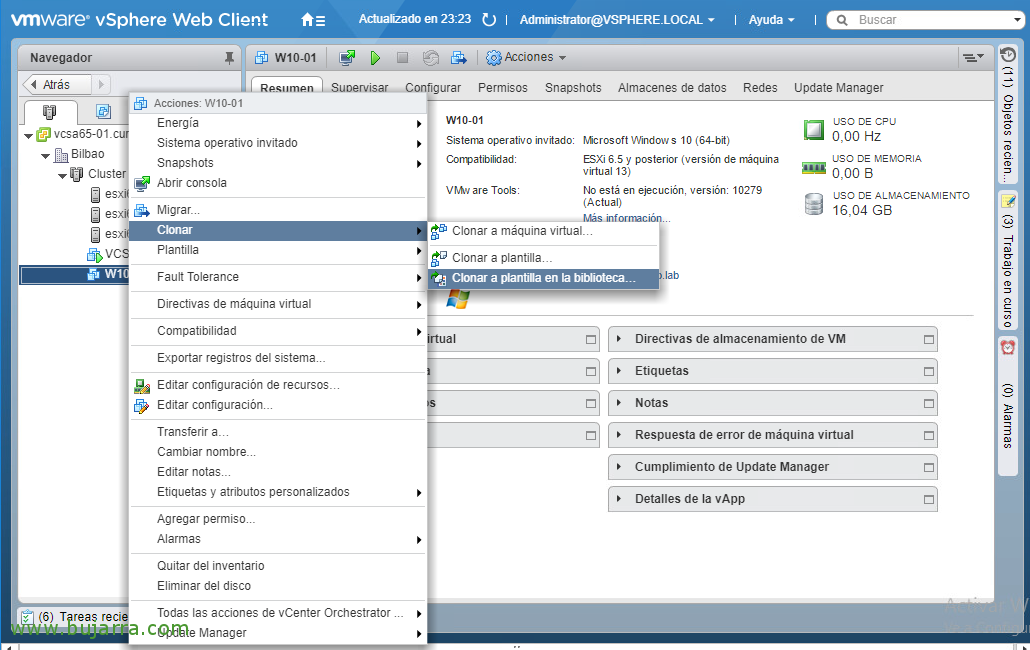
Task: Switch to the Configurar tab
Action: click(433, 88)
